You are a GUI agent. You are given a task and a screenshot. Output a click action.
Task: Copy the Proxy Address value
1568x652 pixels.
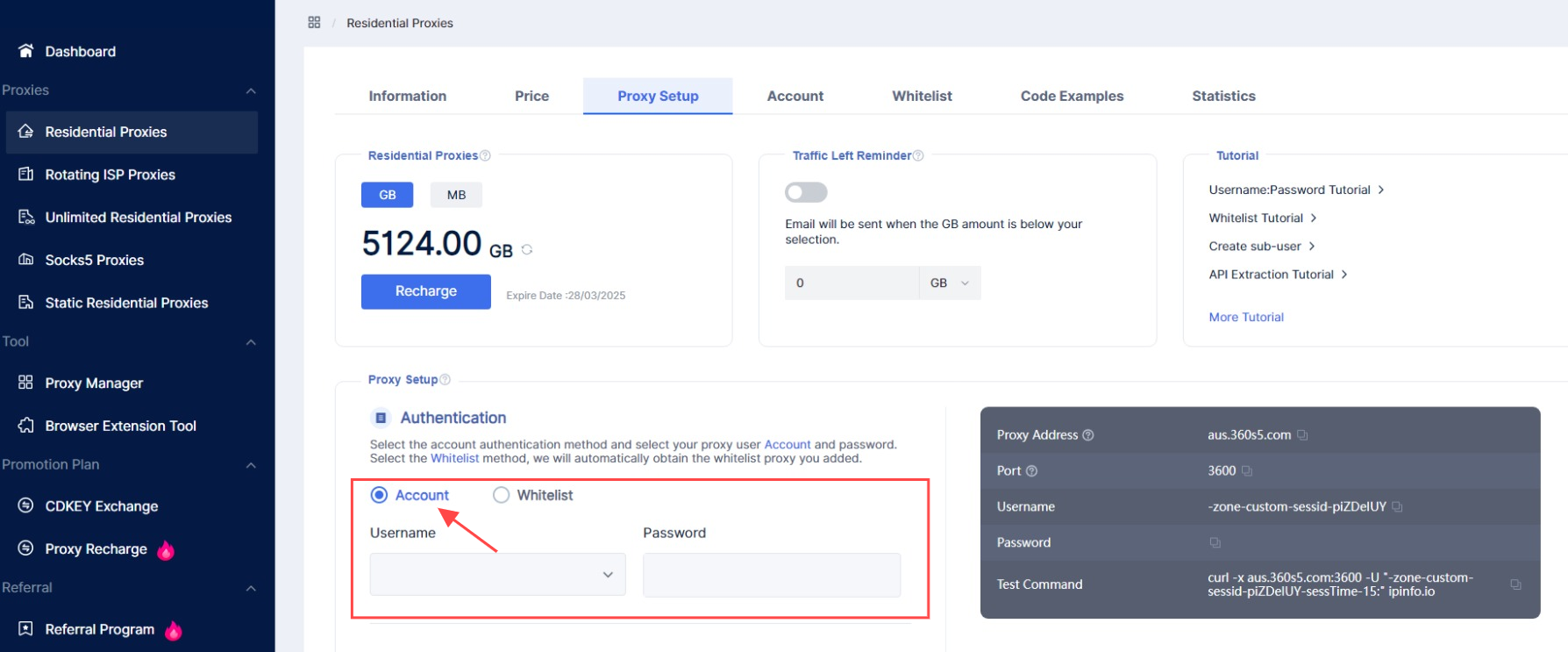[1302, 435]
